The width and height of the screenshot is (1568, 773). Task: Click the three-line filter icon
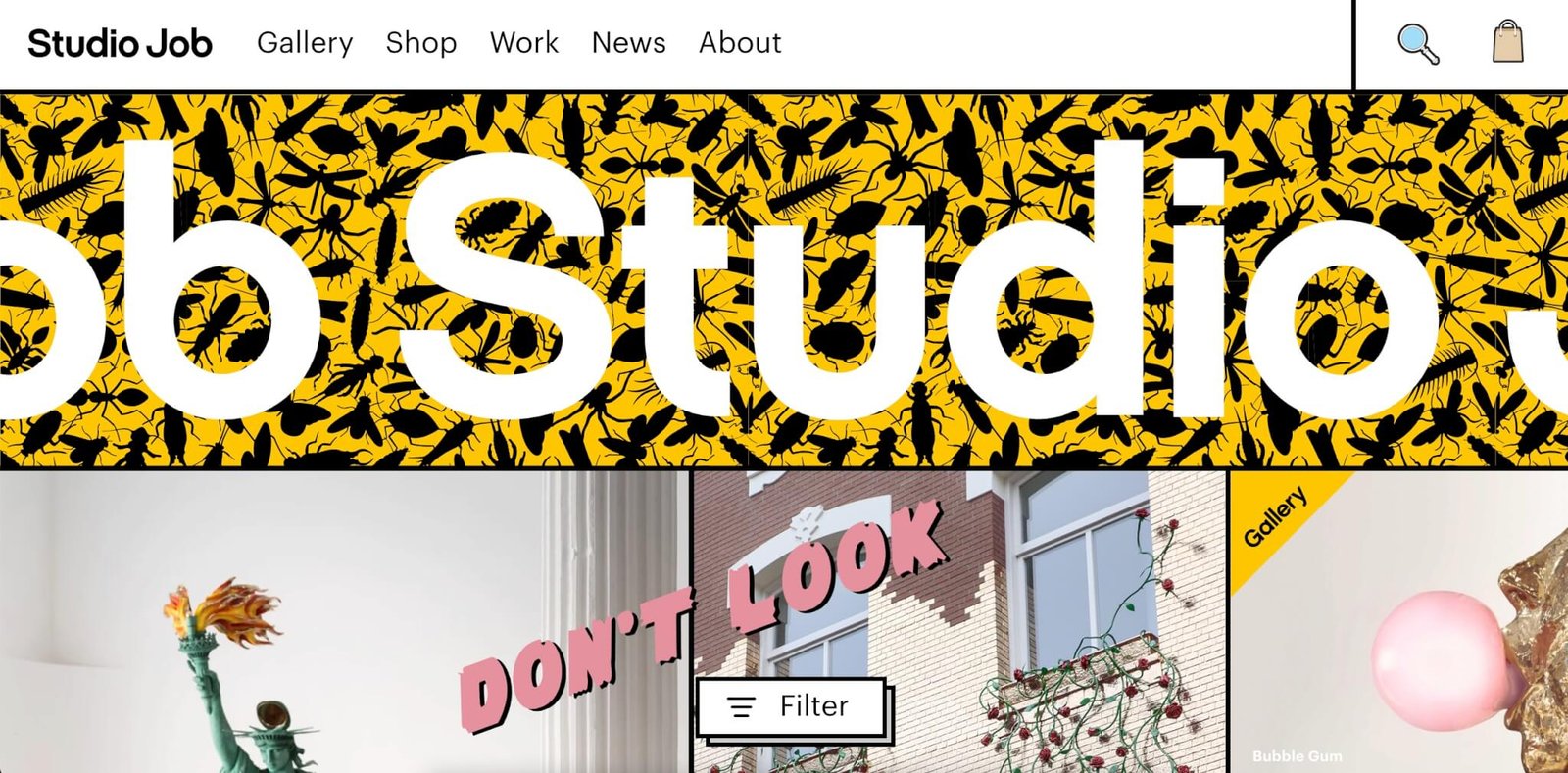(742, 706)
